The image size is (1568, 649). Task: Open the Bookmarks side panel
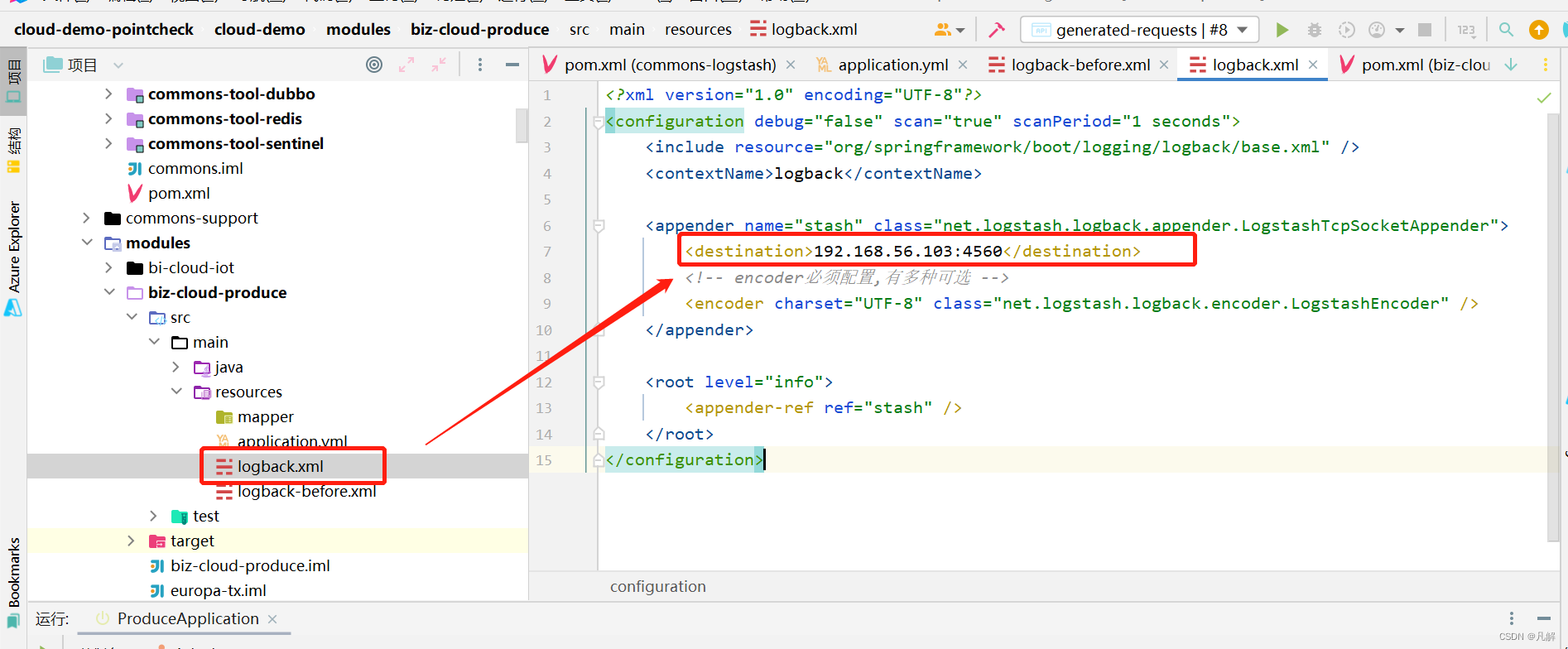click(x=13, y=583)
